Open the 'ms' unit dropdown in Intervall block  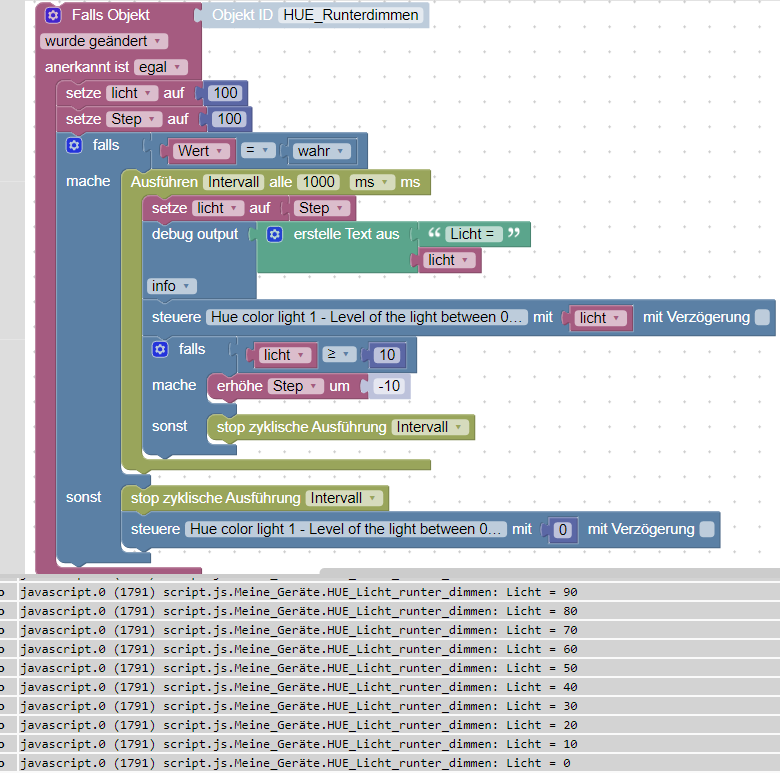pos(372,183)
